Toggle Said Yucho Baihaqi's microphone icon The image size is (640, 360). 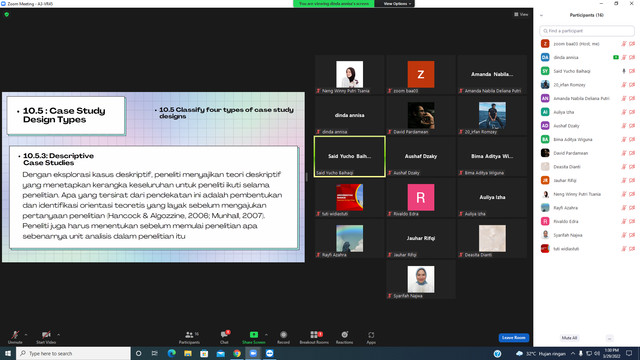coord(624,71)
